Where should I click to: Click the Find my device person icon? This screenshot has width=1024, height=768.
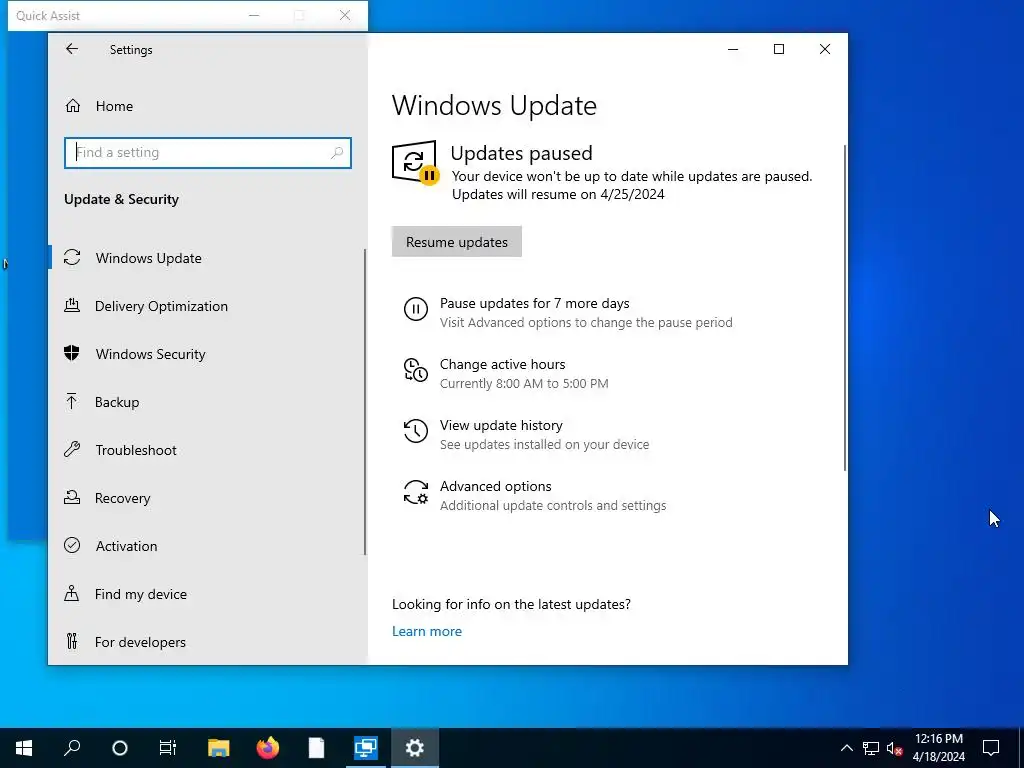click(72, 593)
